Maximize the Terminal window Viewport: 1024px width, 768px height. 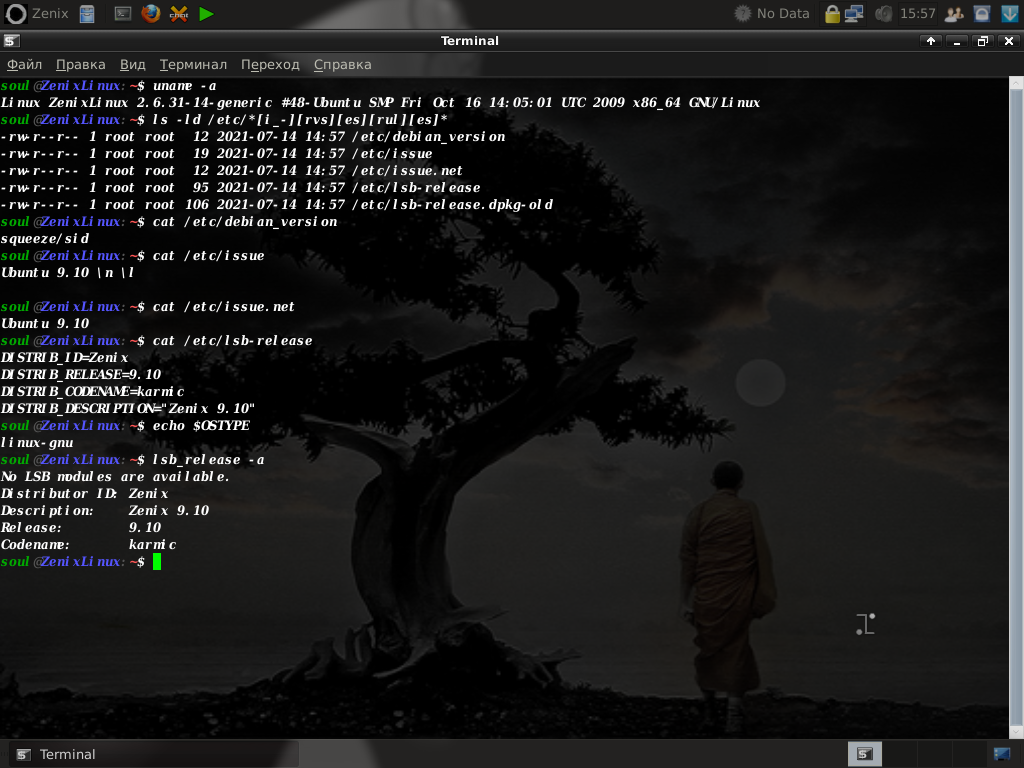point(983,41)
